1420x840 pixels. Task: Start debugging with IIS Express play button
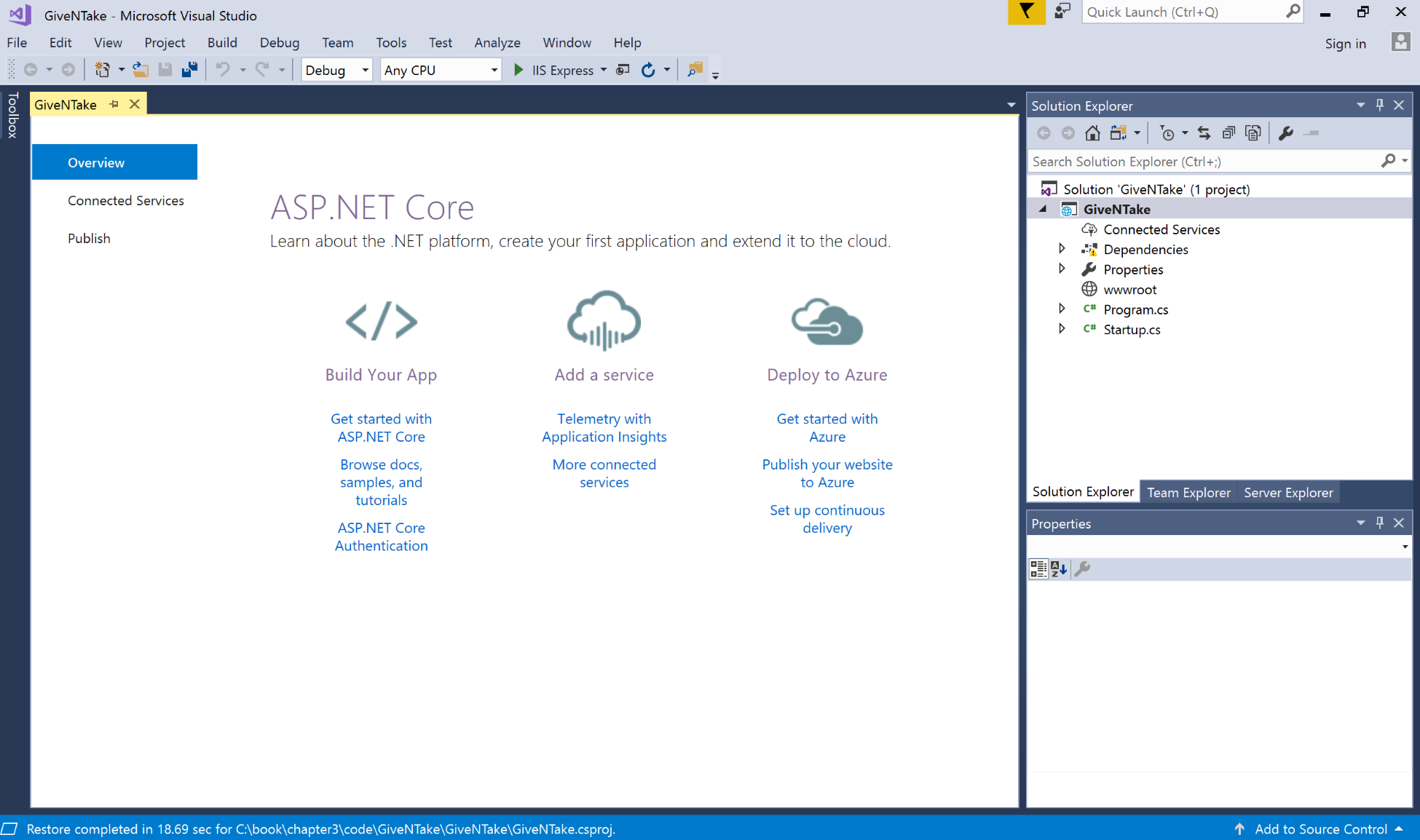518,70
